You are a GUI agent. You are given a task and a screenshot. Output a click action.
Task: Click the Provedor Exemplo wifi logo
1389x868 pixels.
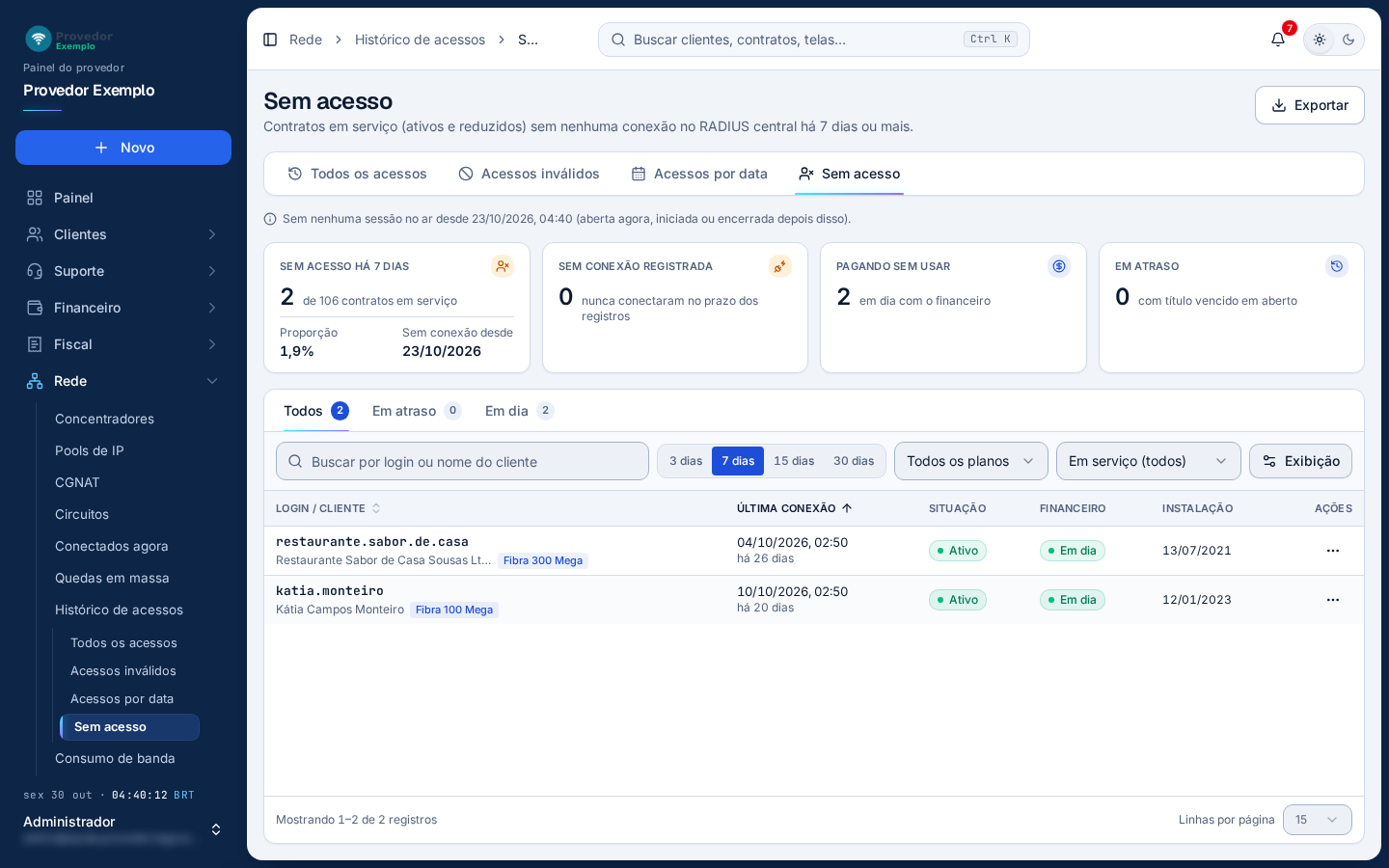coord(39,39)
